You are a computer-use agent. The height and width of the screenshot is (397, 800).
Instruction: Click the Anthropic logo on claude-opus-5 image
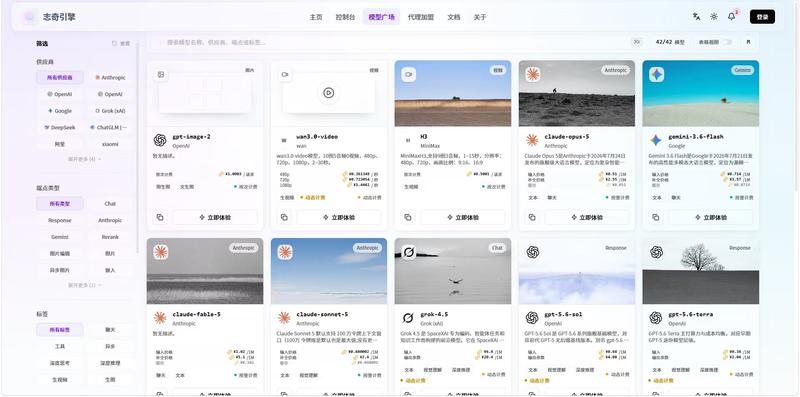[x=533, y=75]
